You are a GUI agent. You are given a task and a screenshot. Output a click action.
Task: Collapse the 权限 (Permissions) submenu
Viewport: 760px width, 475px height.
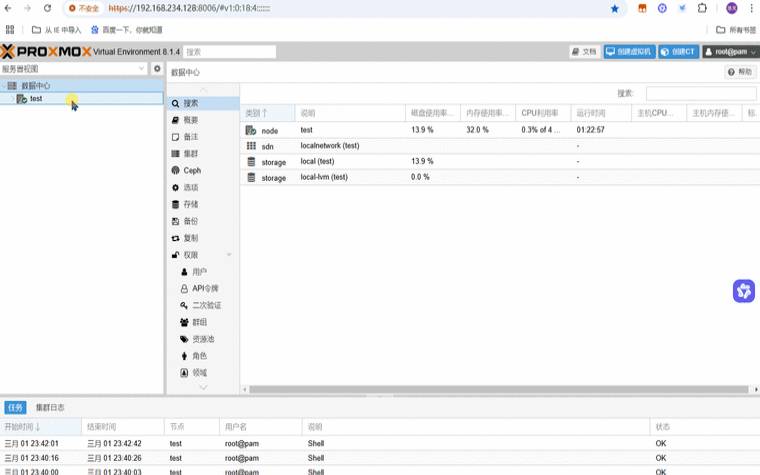(229, 255)
